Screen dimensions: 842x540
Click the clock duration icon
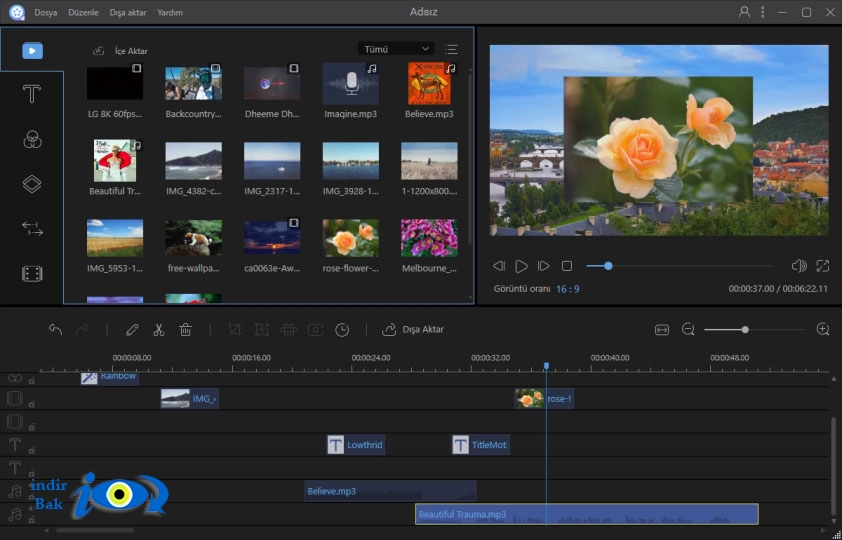point(342,330)
